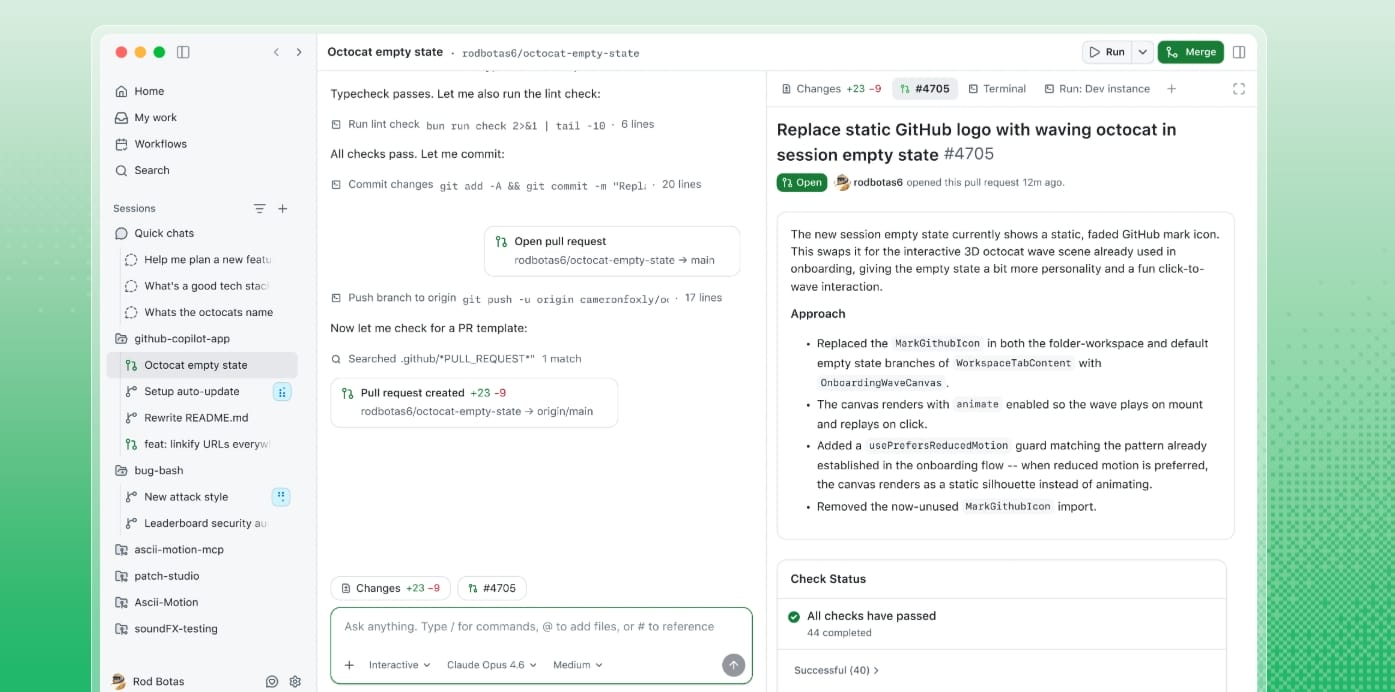Open My work inbox

155,117
